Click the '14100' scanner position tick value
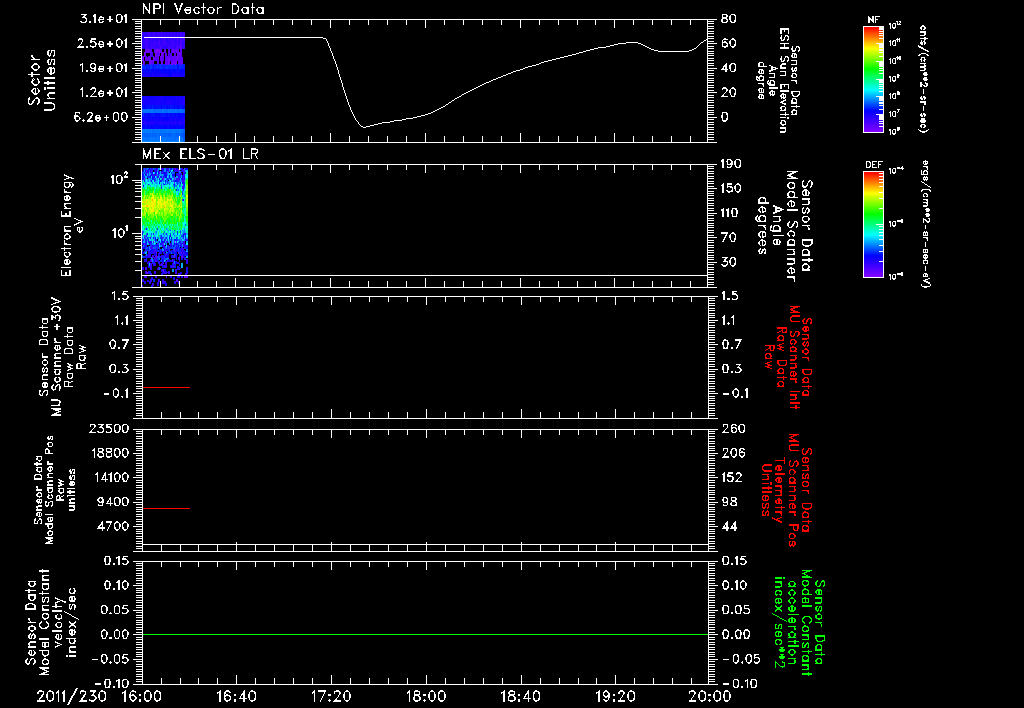The width and height of the screenshot is (1024, 708). [x=109, y=477]
